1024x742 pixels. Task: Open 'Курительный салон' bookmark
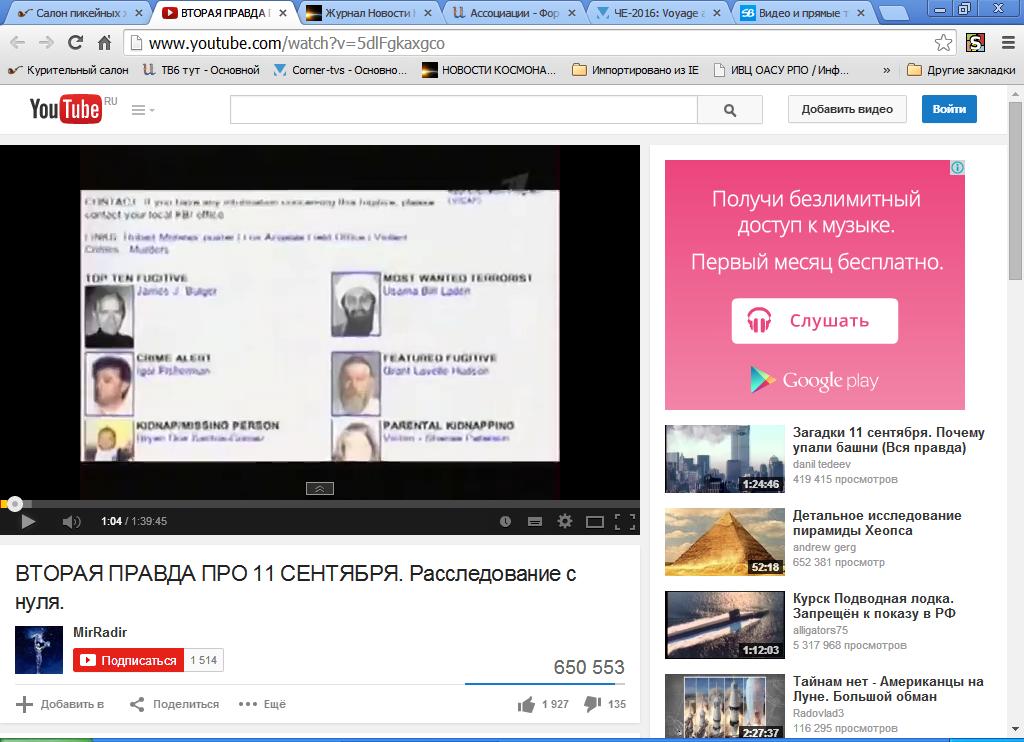coord(68,70)
